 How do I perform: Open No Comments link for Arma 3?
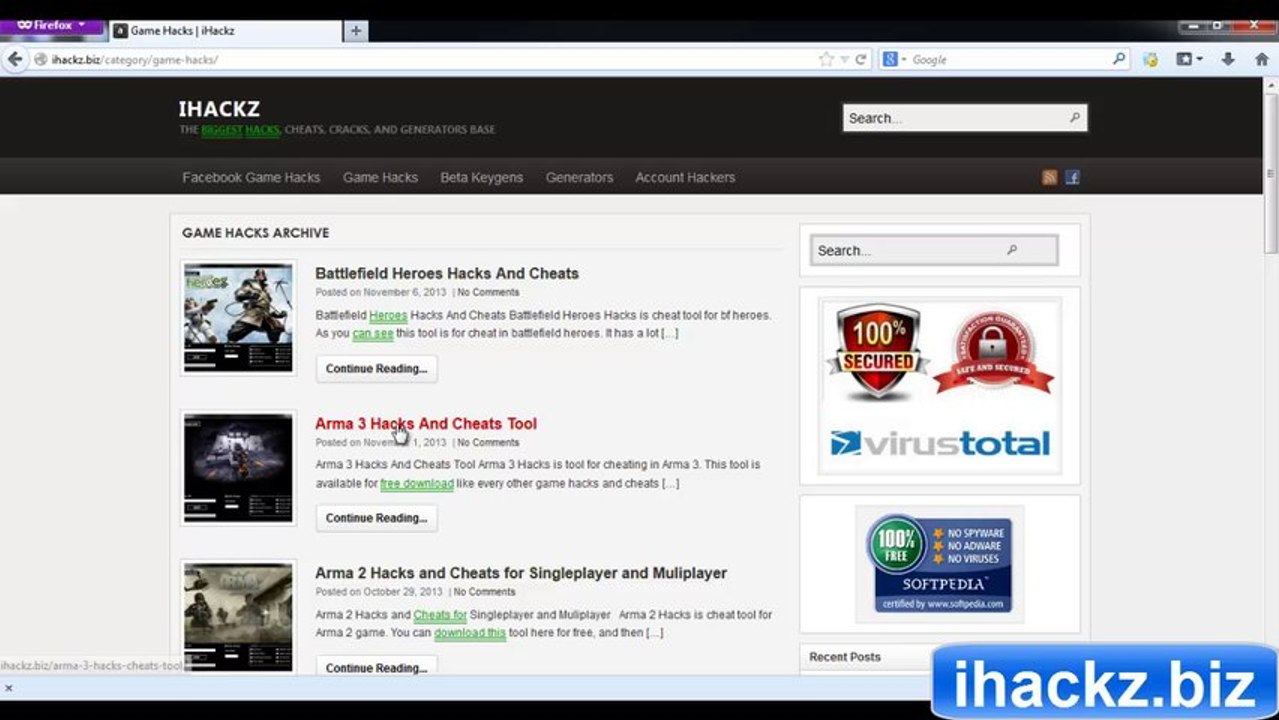point(488,442)
